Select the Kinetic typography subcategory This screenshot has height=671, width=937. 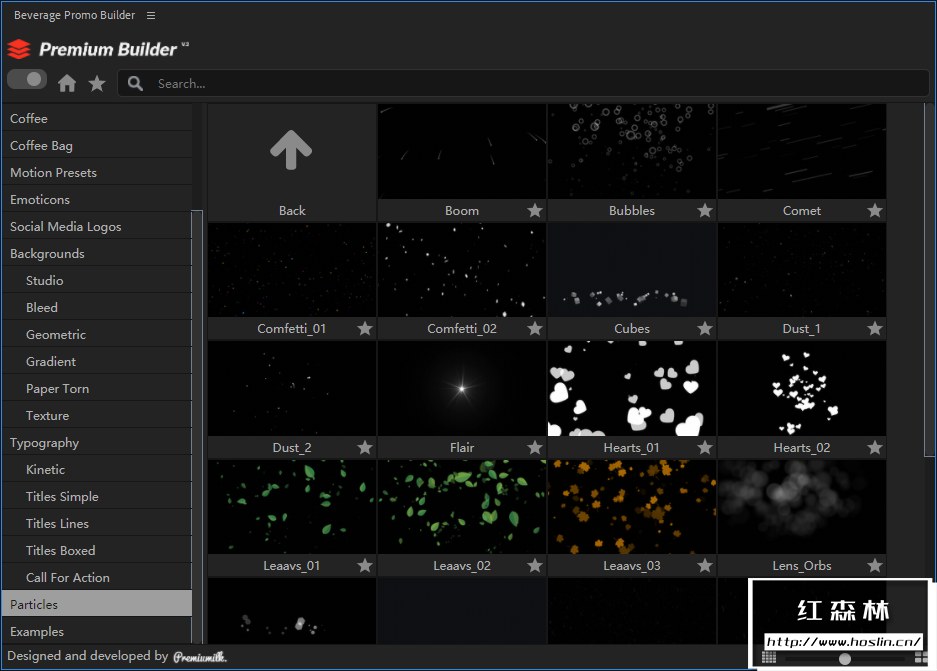97,470
